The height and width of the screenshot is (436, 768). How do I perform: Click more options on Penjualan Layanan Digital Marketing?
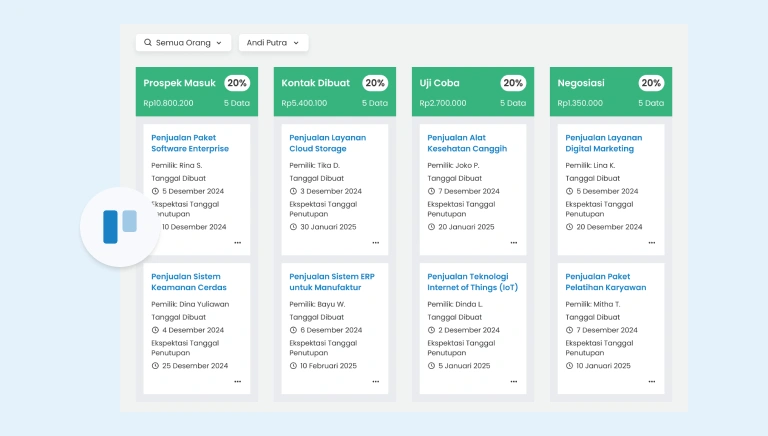pos(652,243)
